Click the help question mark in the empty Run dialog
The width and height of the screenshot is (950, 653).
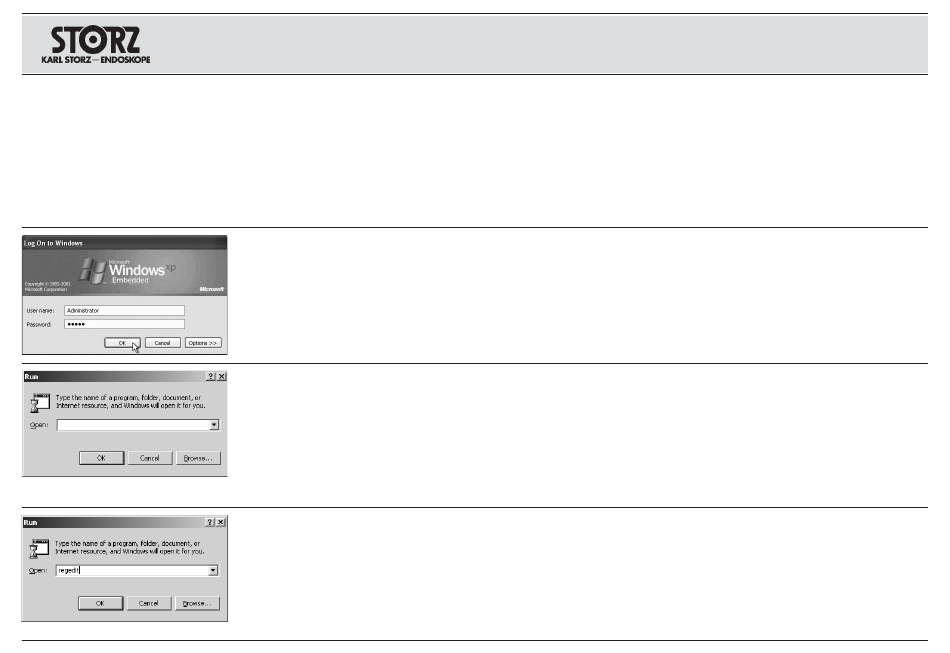click(211, 376)
